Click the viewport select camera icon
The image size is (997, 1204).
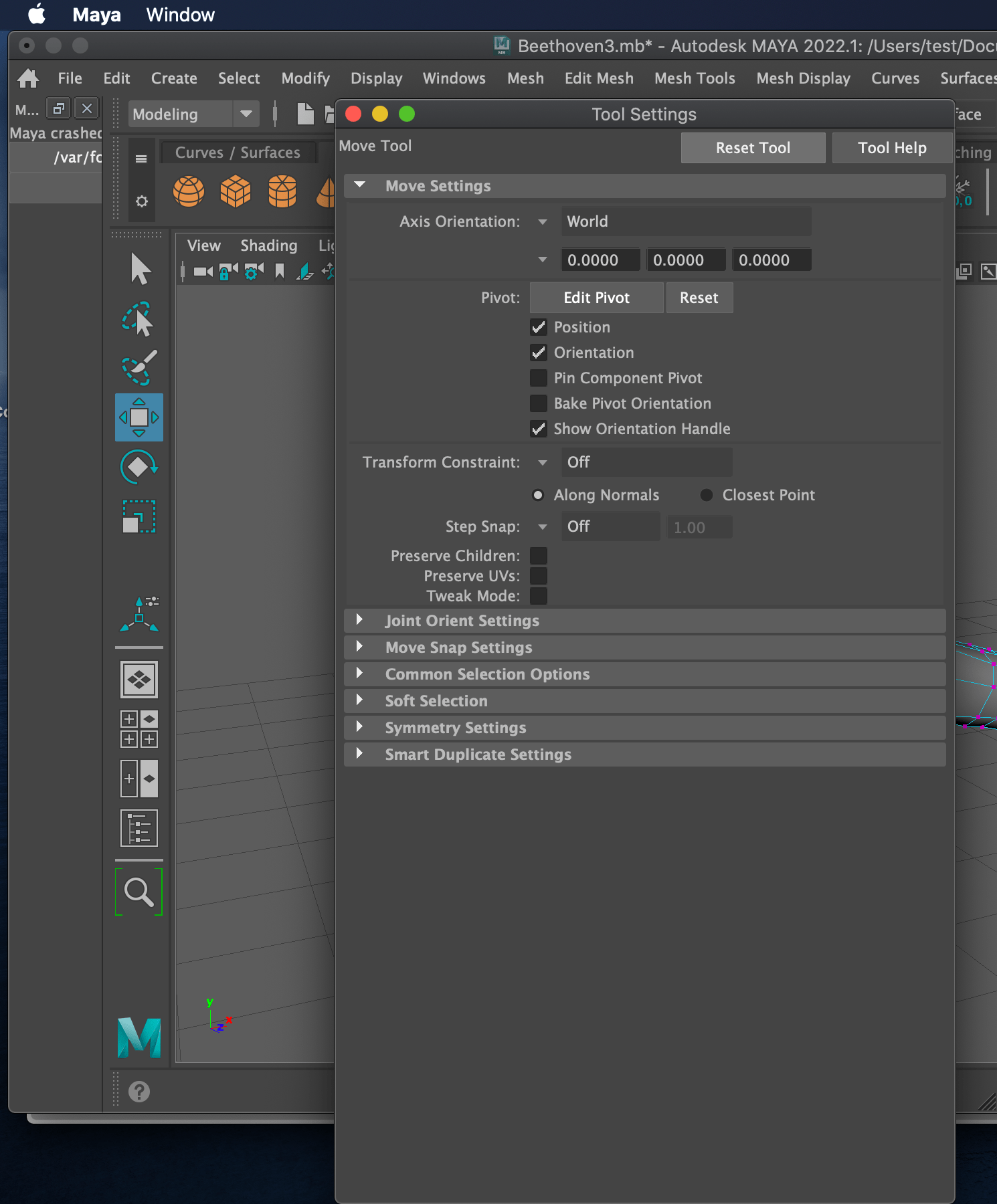pyautogui.click(x=203, y=271)
